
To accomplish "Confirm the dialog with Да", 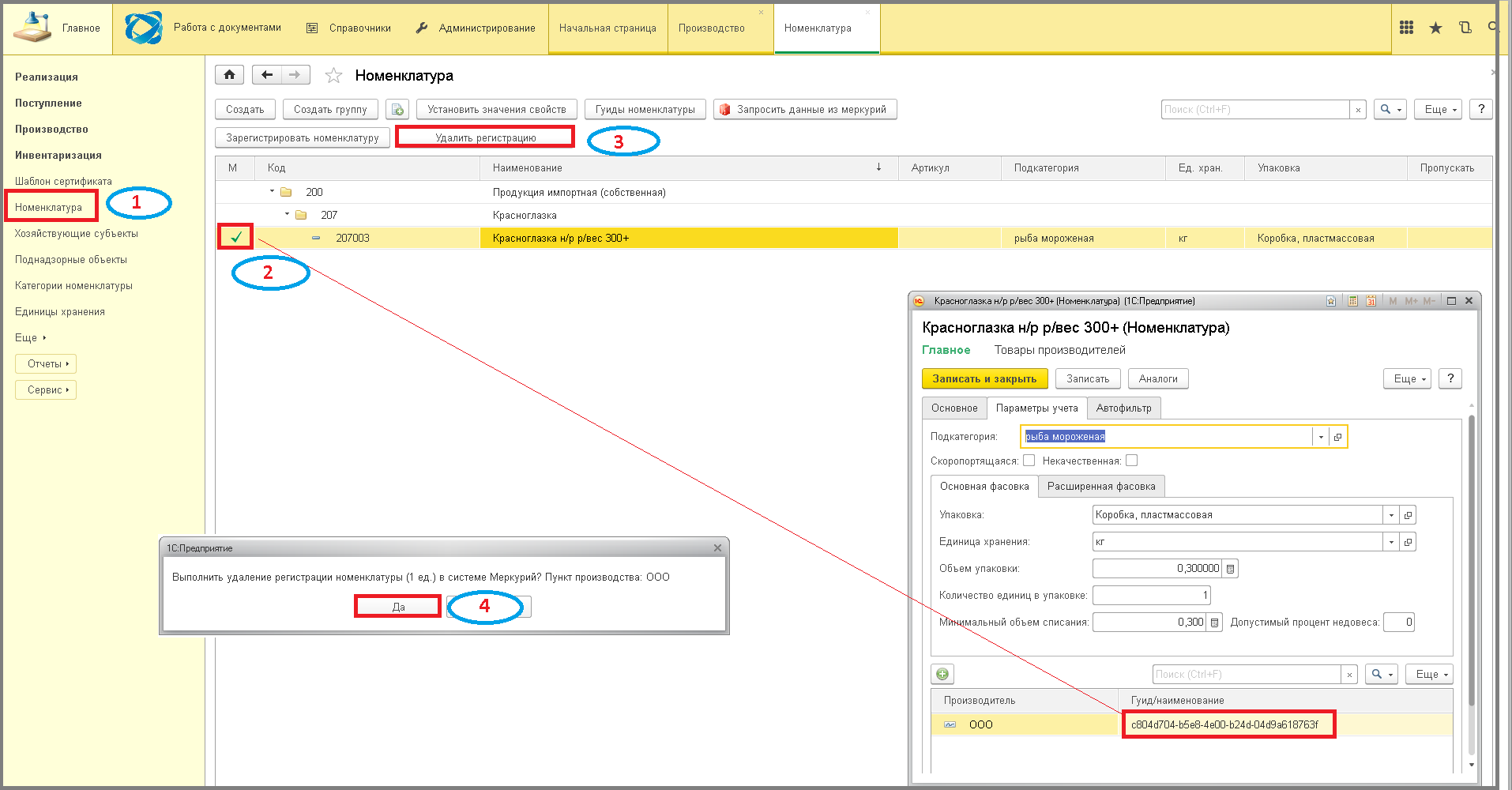I will [398, 607].
